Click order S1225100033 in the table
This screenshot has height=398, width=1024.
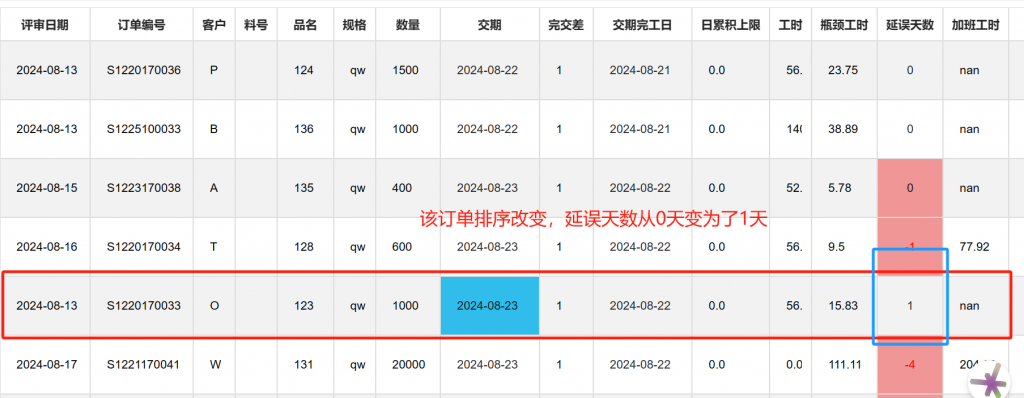click(144, 129)
